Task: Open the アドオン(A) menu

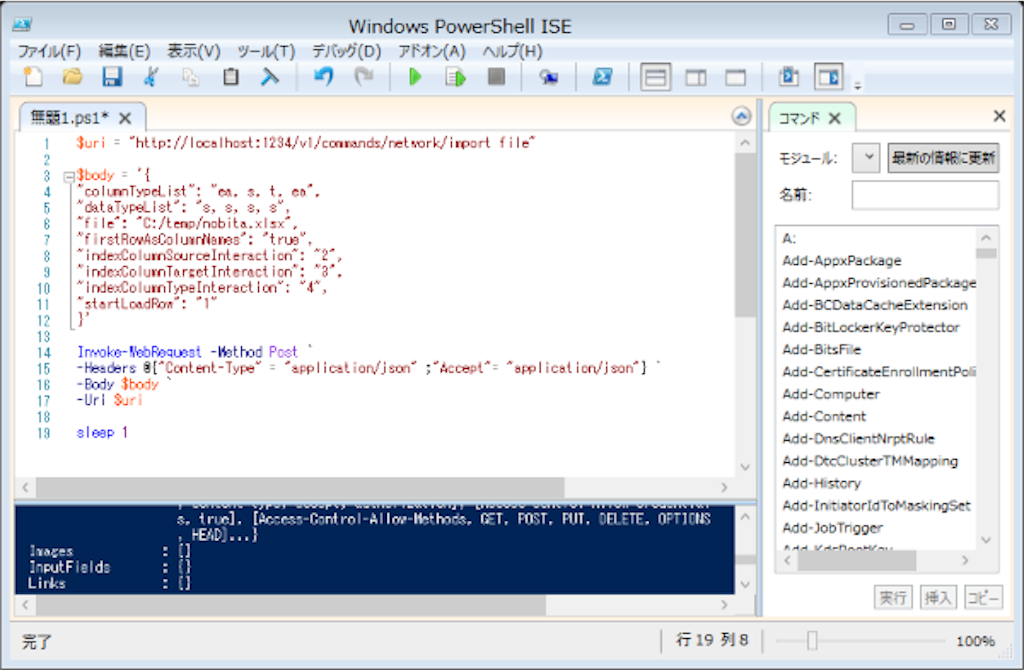Action: click(x=432, y=51)
